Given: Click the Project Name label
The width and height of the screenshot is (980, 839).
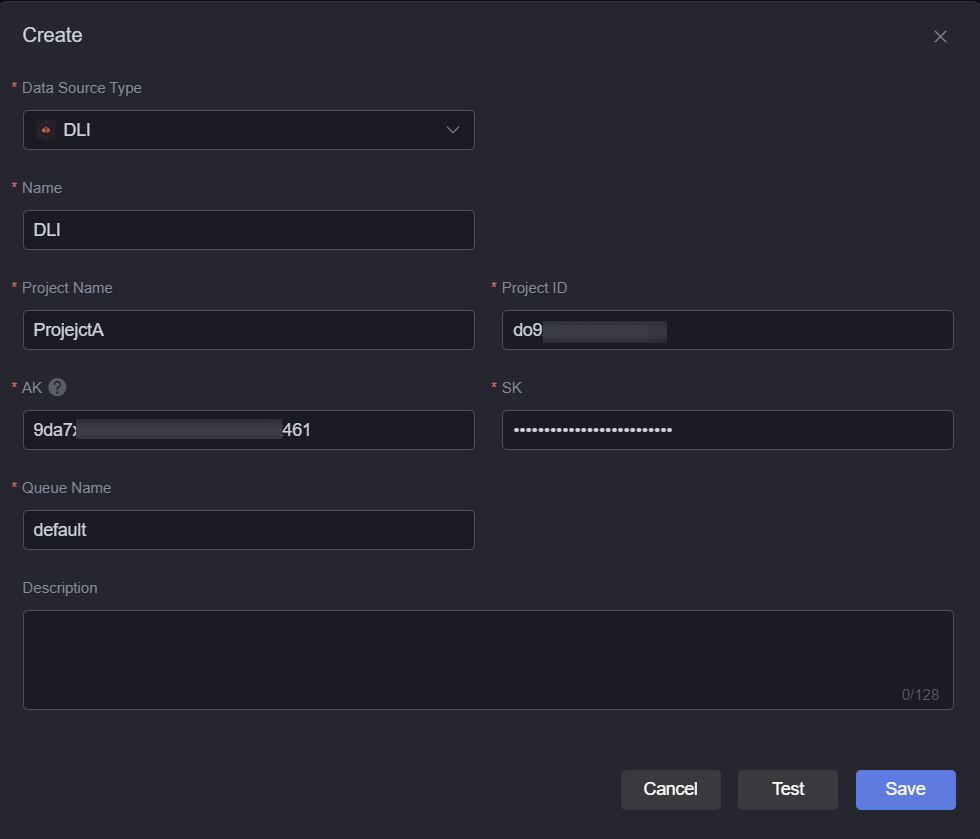Looking at the screenshot, I should tap(68, 288).
